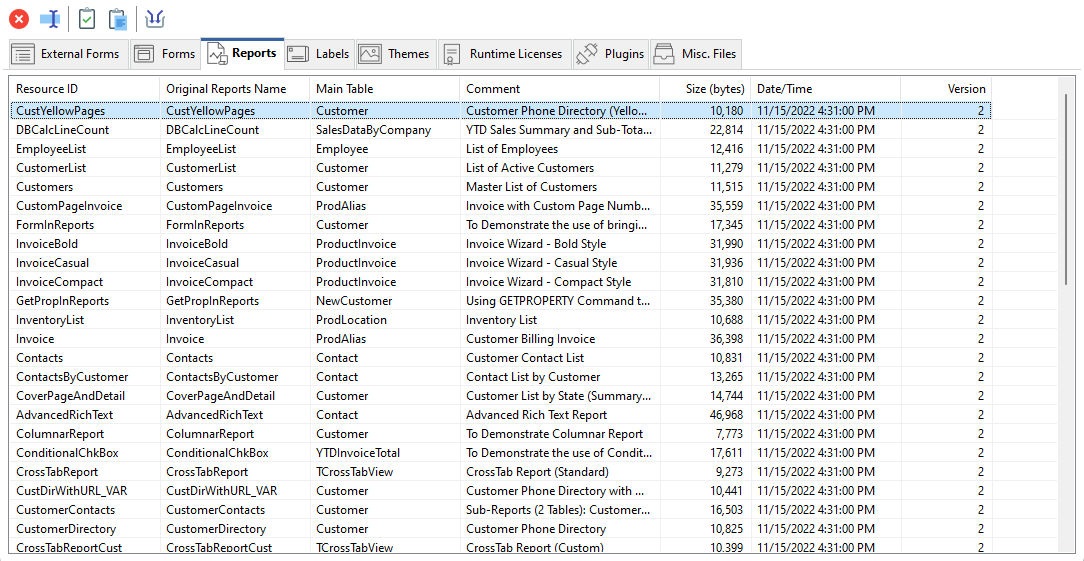Click the 'Advanced Rich Text Report' comment
Viewport: 1084px width, 561px height.
pyautogui.click(x=536, y=415)
